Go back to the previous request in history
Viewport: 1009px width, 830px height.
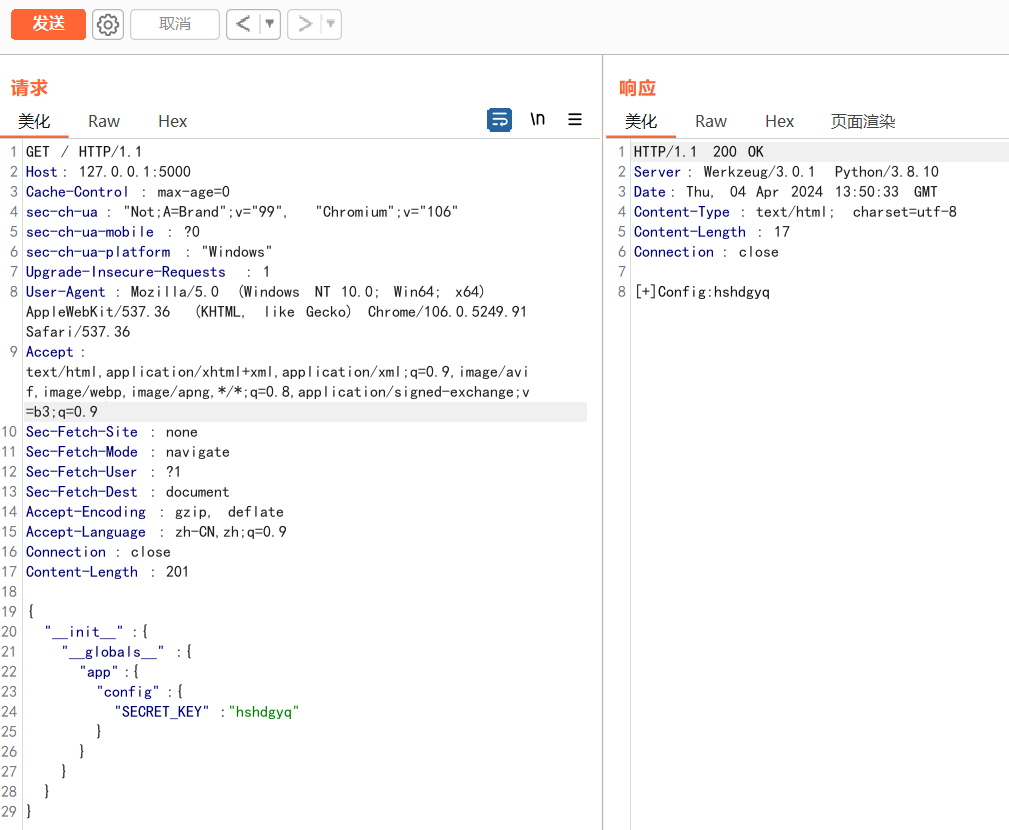243,24
